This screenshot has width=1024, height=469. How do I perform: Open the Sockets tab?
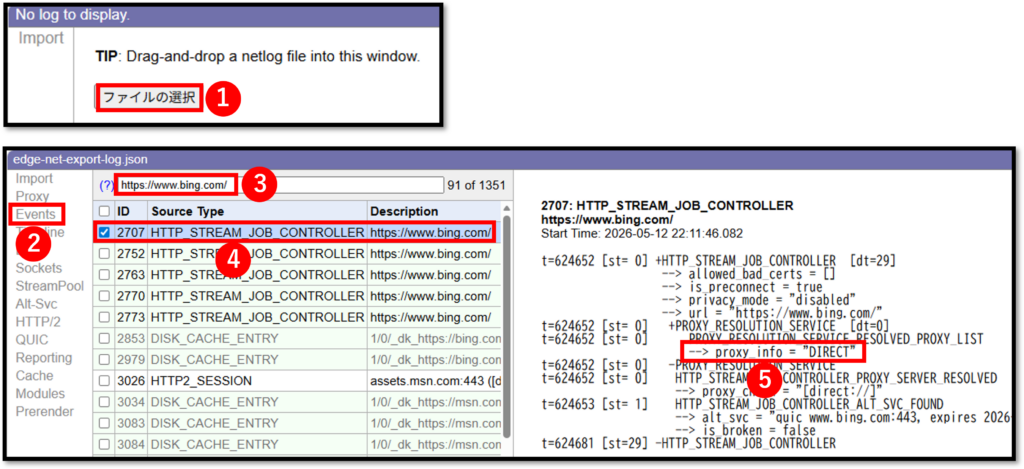point(39,268)
